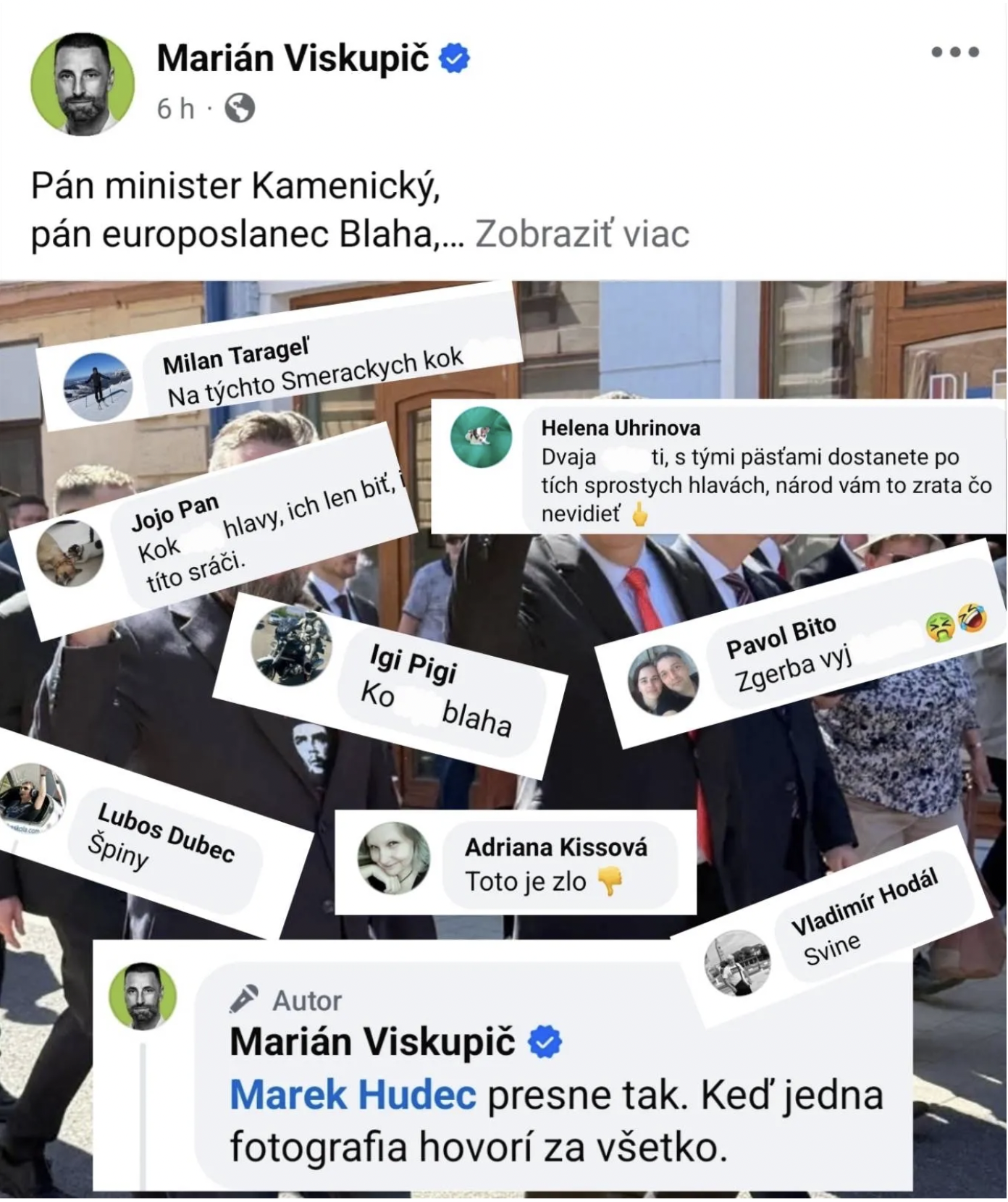The image size is (1008, 1202).
Task: Click the globe public-audience icon
Action: [x=240, y=109]
